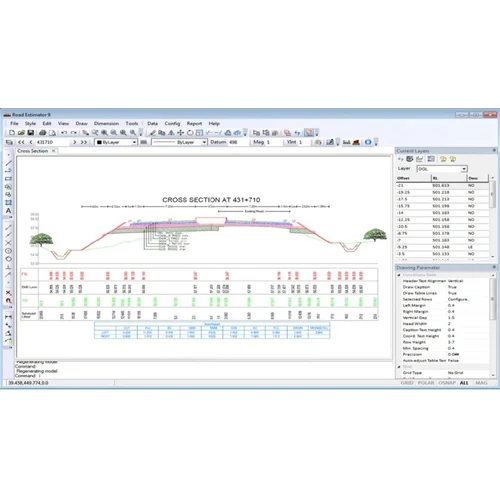Toggle POLAR mode in status bar
Screen dimensions: 500x500
426,383
